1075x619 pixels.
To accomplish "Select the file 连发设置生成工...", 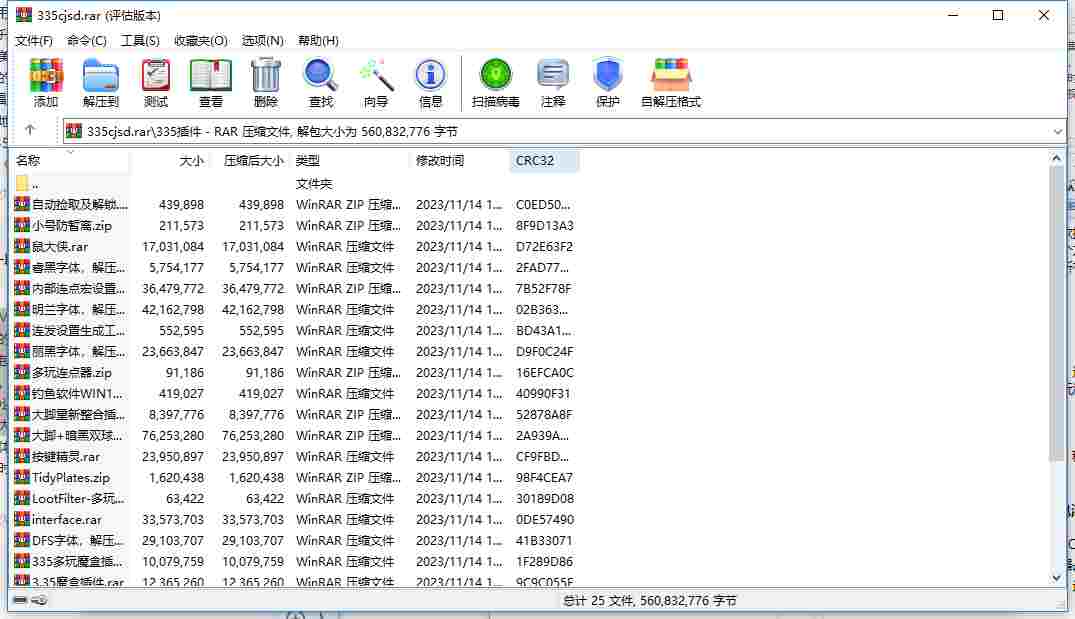I will point(78,330).
